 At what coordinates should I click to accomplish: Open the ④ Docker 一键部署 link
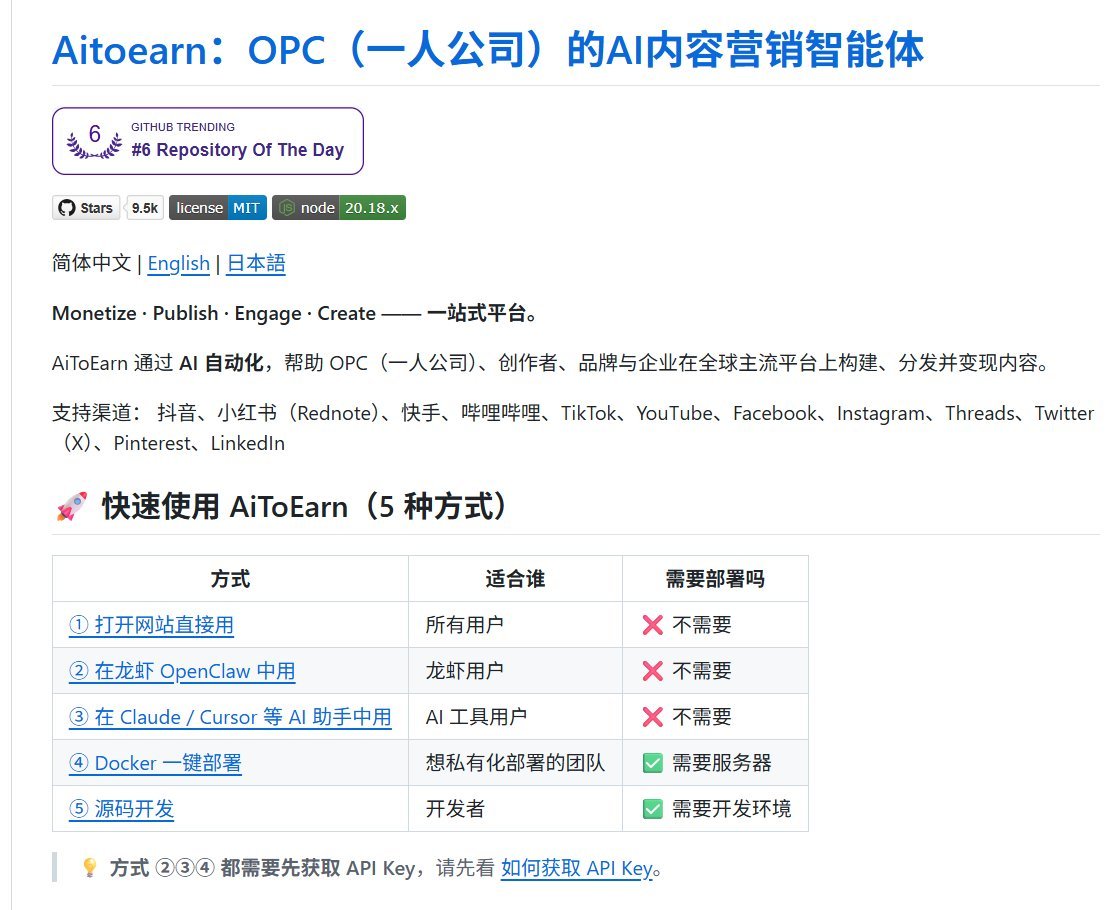pyautogui.click(x=155, y=763)
